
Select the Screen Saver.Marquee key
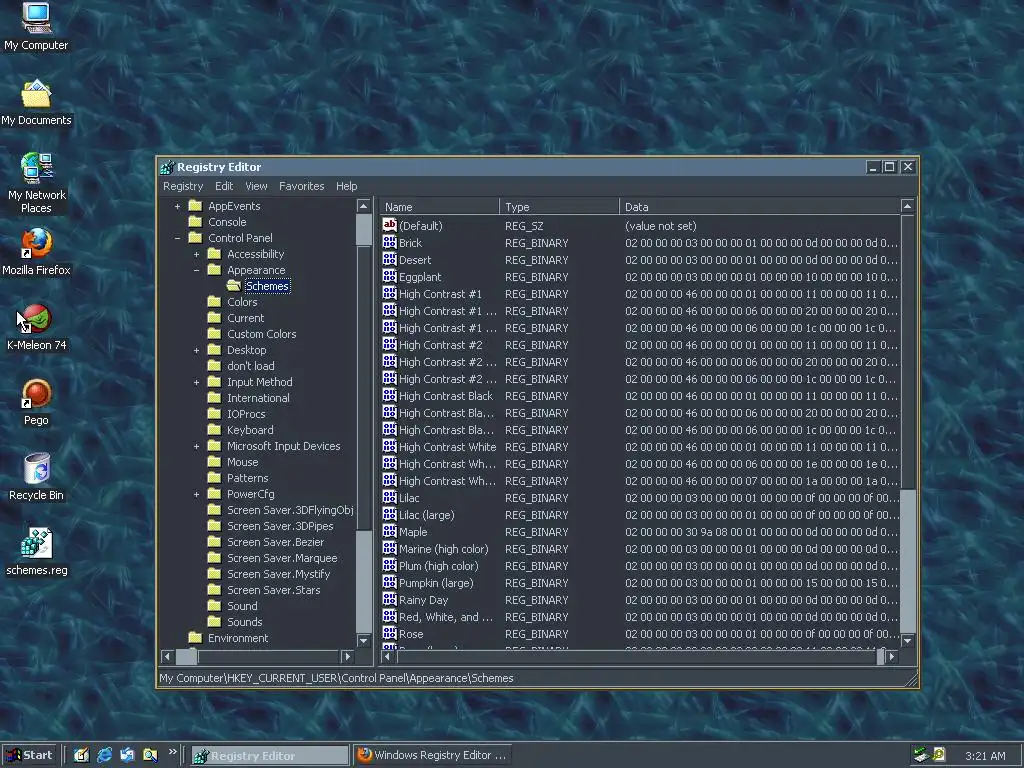pos(282,558)
